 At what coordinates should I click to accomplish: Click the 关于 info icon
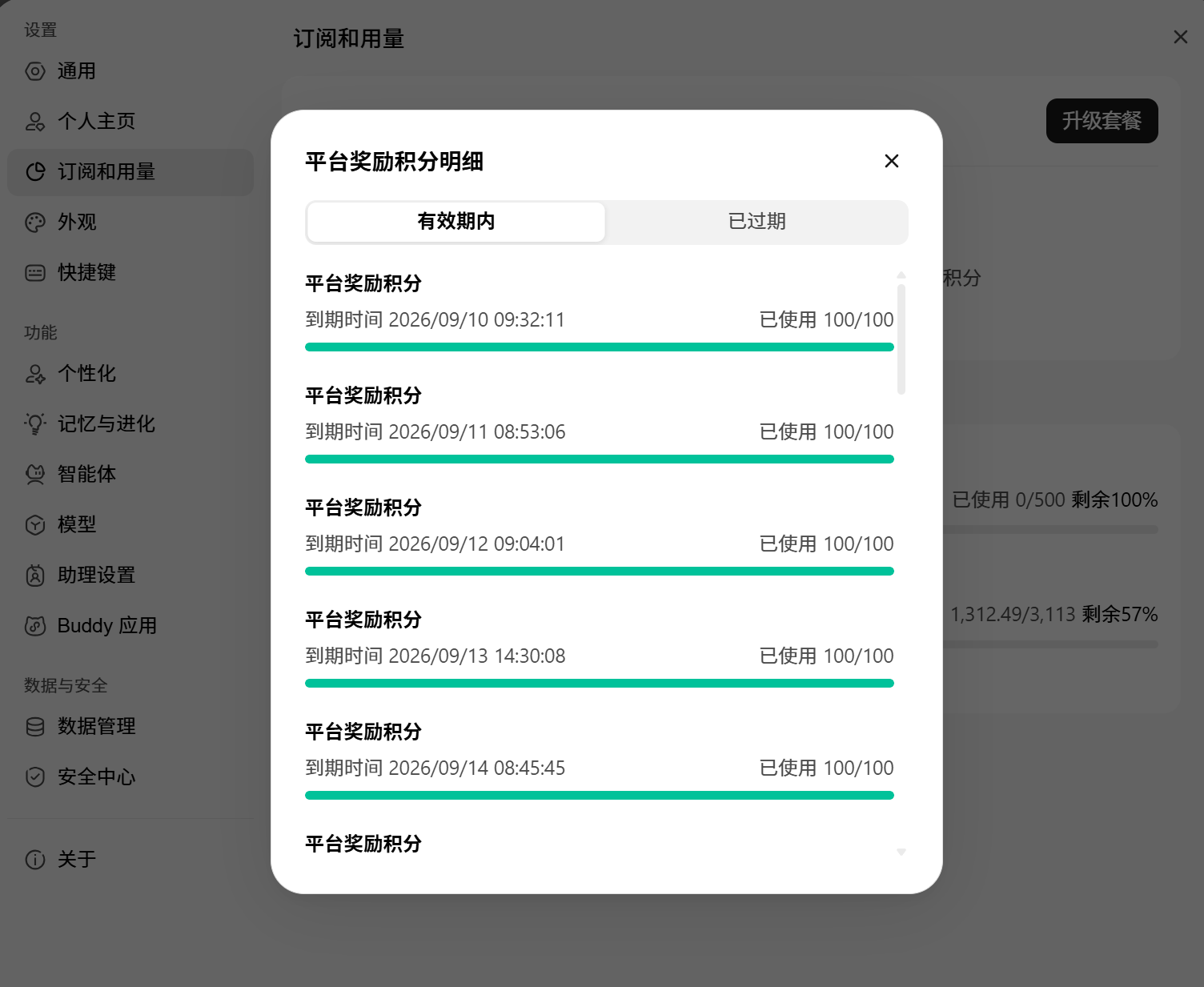click(35, 860)
